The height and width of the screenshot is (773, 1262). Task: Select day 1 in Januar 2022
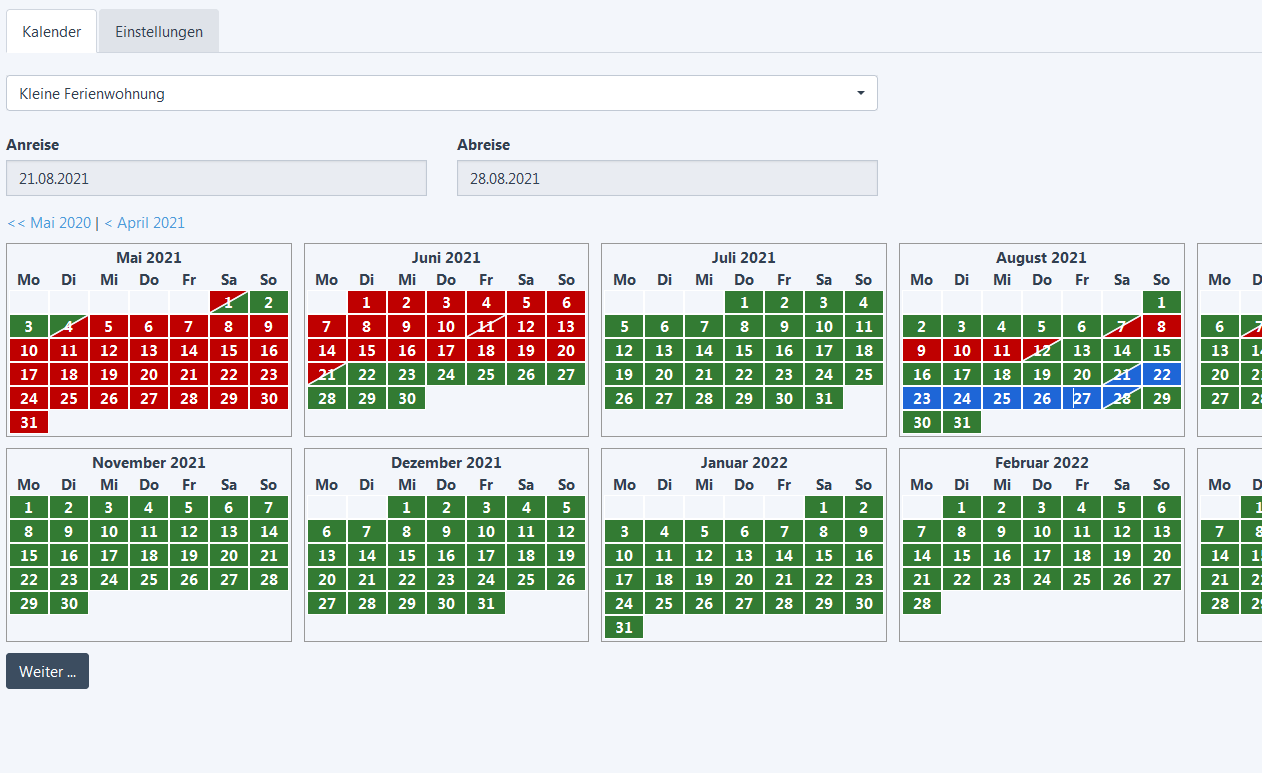[x=824, y=507]
